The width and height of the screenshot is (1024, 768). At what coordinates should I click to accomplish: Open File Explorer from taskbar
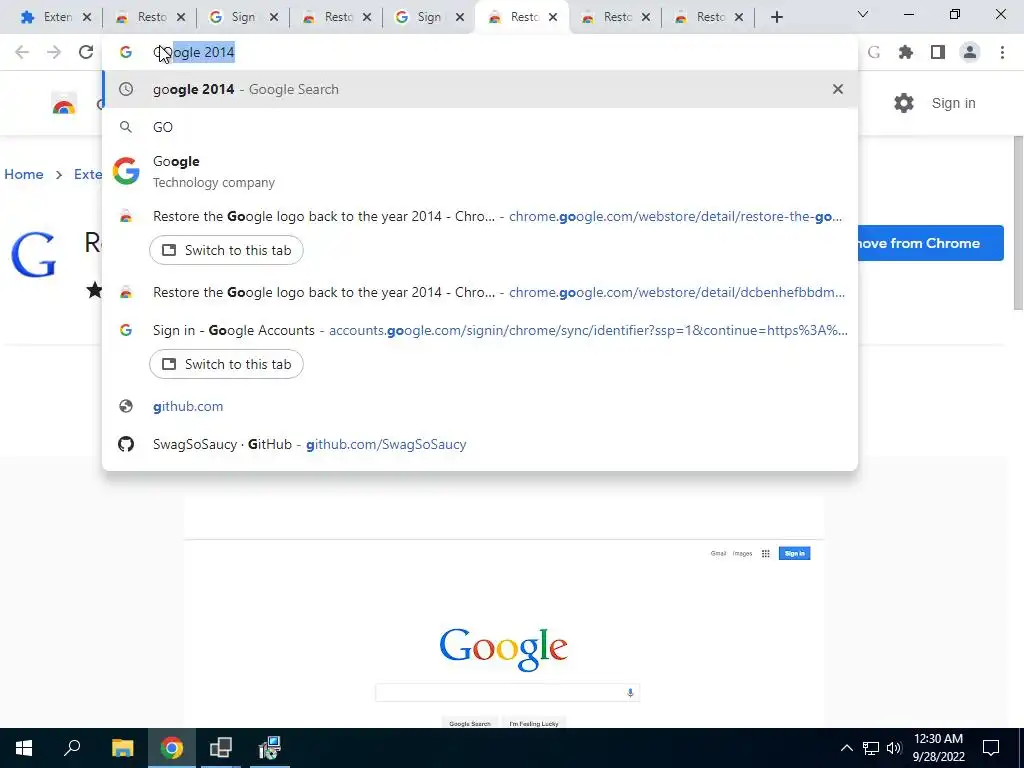(122, 748)
